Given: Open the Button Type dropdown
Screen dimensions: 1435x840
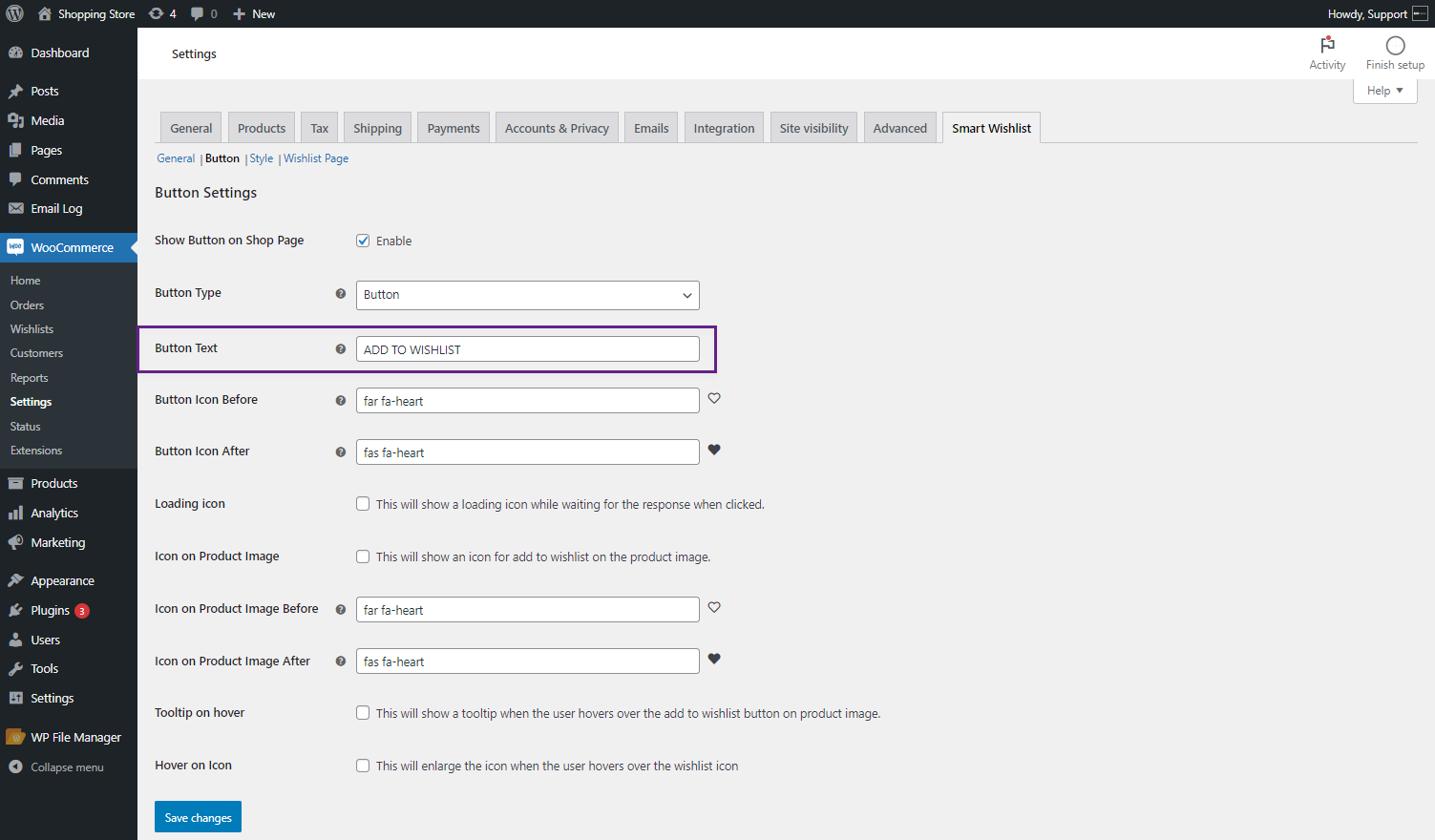Looking at the screenshot, I should click(x=527, y=295).
